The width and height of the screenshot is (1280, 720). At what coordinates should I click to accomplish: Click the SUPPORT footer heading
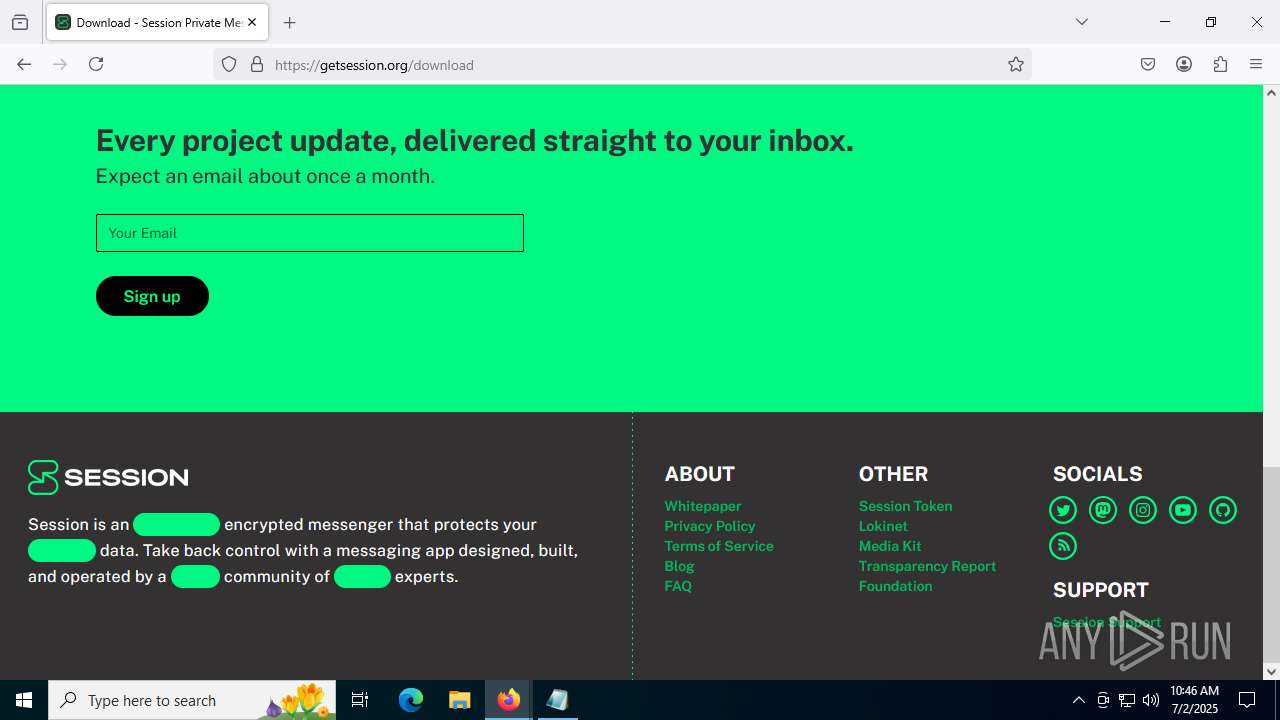[x=1101, y=590]
